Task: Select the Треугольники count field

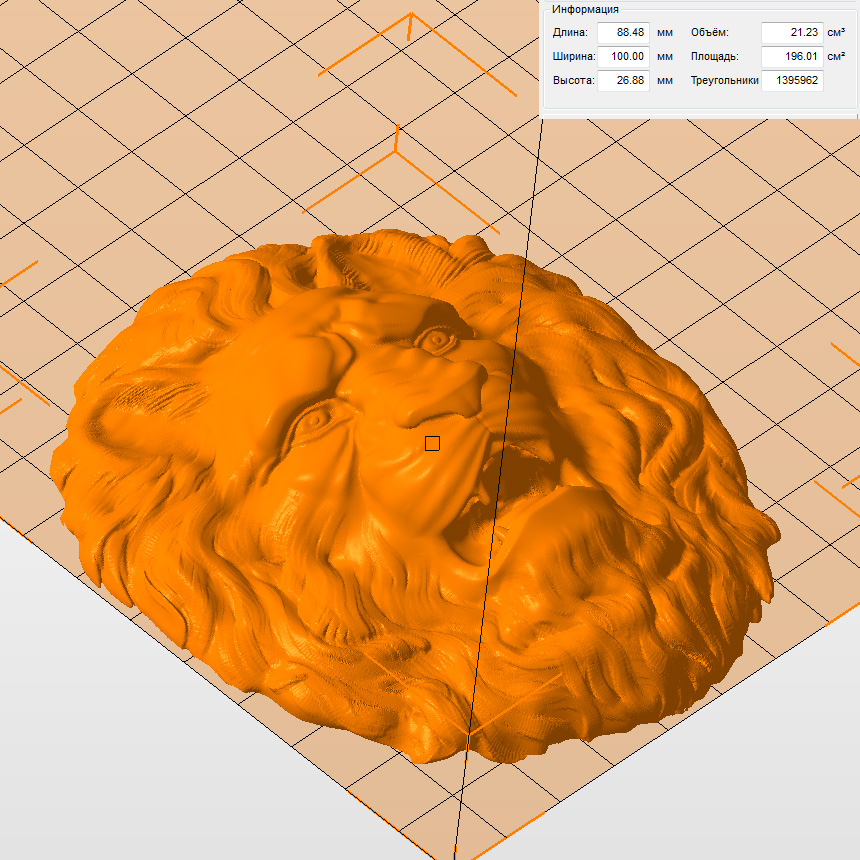Action: point(792,81)
